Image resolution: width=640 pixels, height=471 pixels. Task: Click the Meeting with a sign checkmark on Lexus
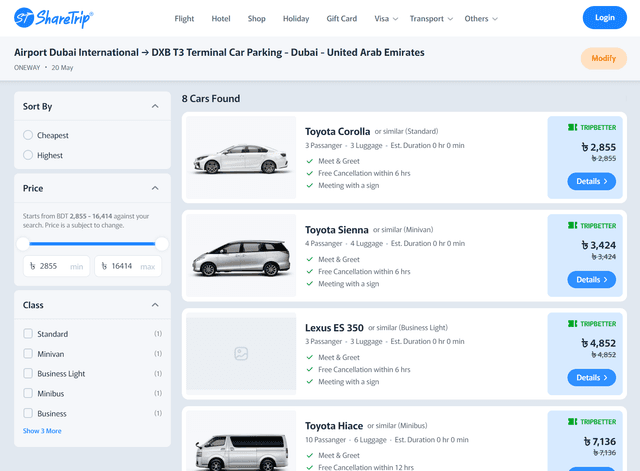tap(310, 382)
